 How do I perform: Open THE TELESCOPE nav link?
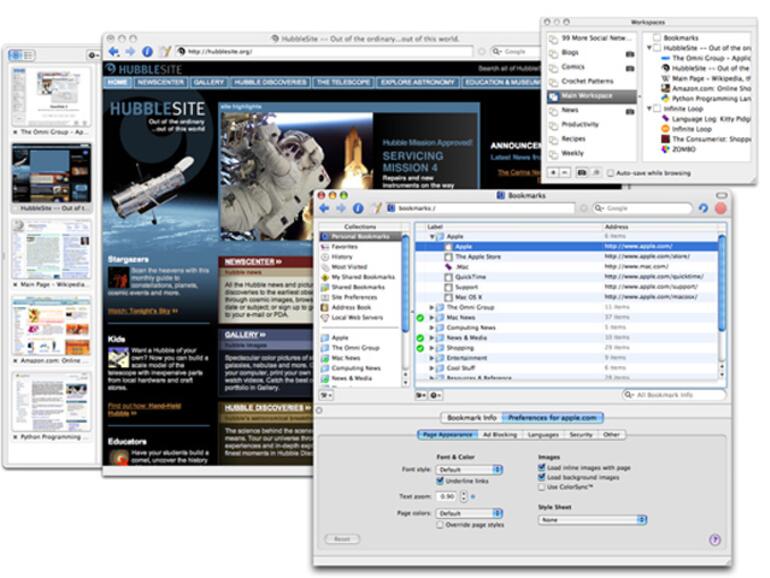coord(343,82)
